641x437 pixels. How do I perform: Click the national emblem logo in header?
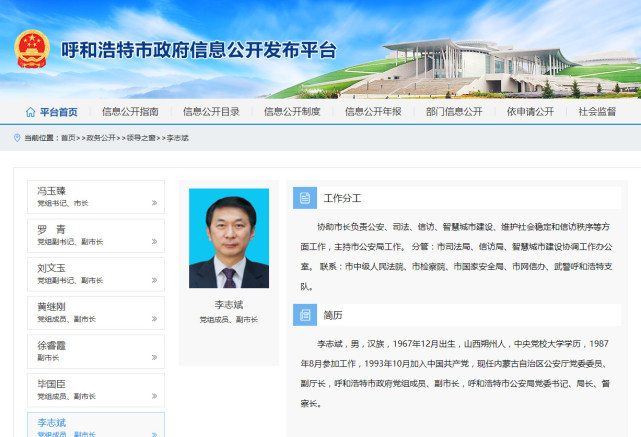point(31,50)
